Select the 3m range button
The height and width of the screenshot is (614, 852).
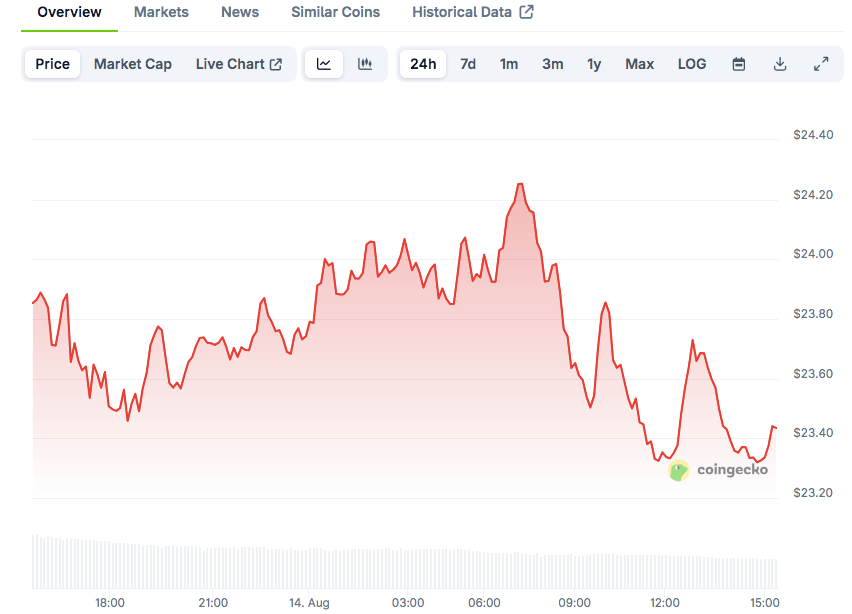click(x=553, y=64)
